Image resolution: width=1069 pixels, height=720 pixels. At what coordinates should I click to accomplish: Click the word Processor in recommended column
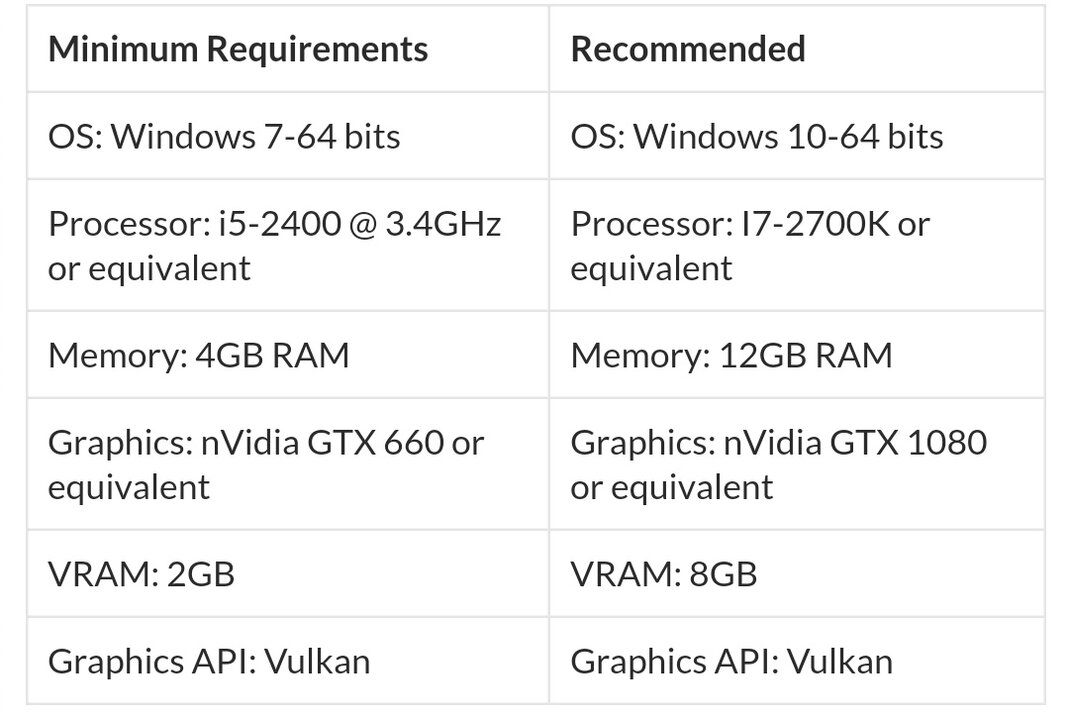648,224
